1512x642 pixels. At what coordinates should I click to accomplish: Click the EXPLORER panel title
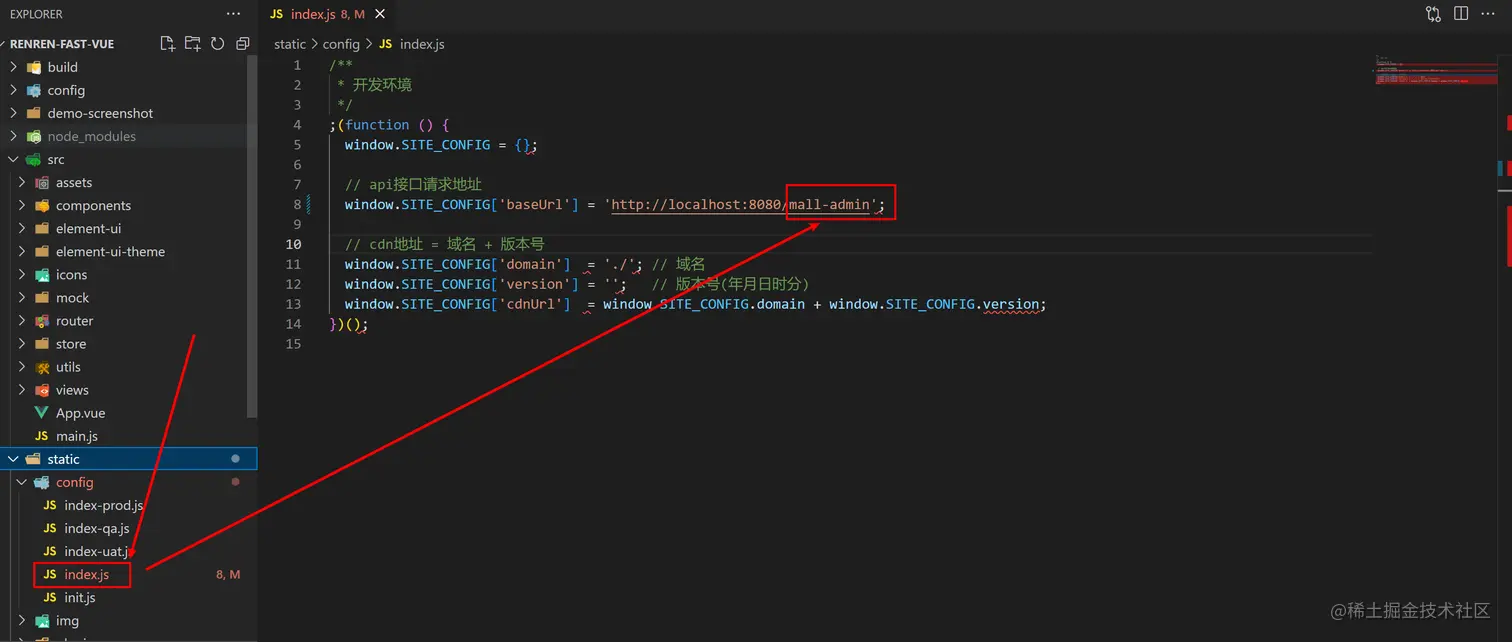point(36,14)
